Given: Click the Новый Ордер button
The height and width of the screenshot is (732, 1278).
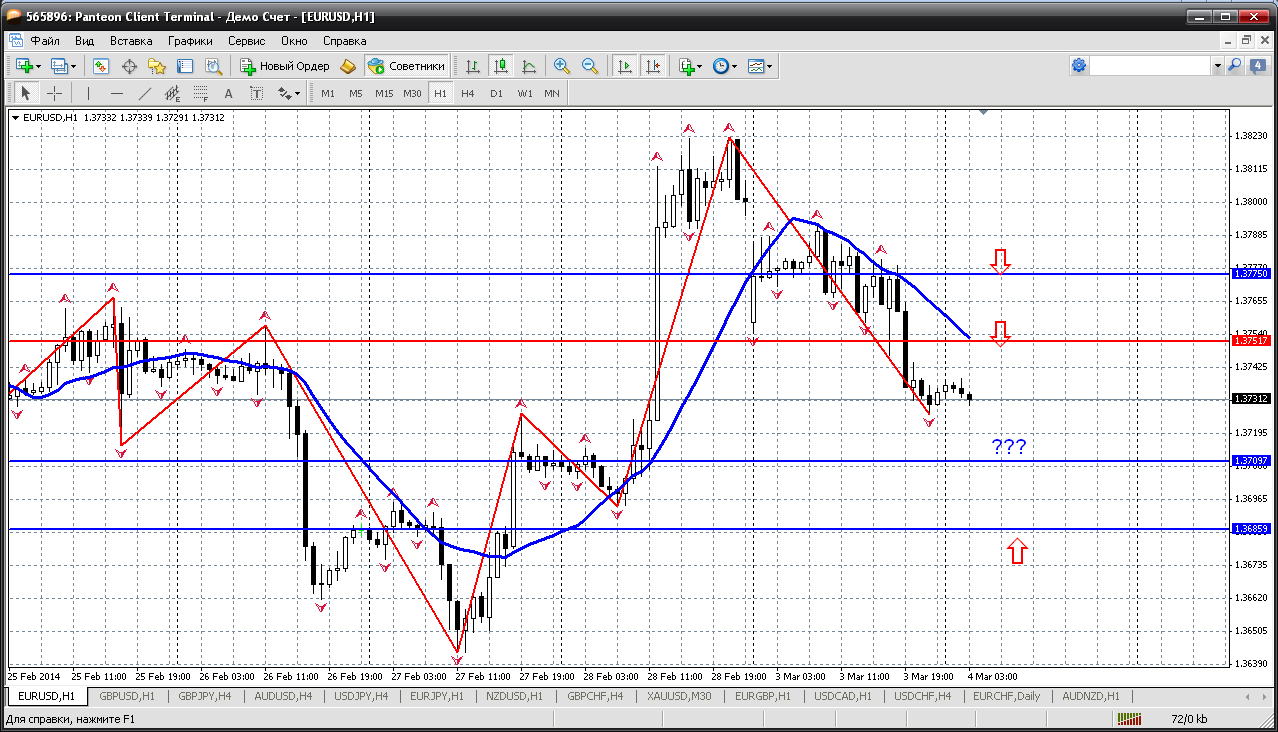Looking at the screenshot, I should click(x=284, y=66).
